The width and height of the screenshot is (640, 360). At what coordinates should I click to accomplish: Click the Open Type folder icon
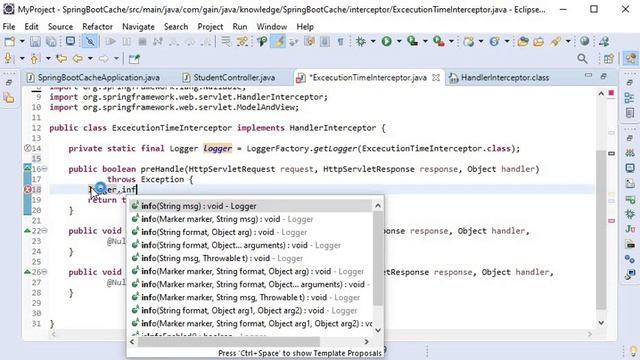click(x=523, y=41)
